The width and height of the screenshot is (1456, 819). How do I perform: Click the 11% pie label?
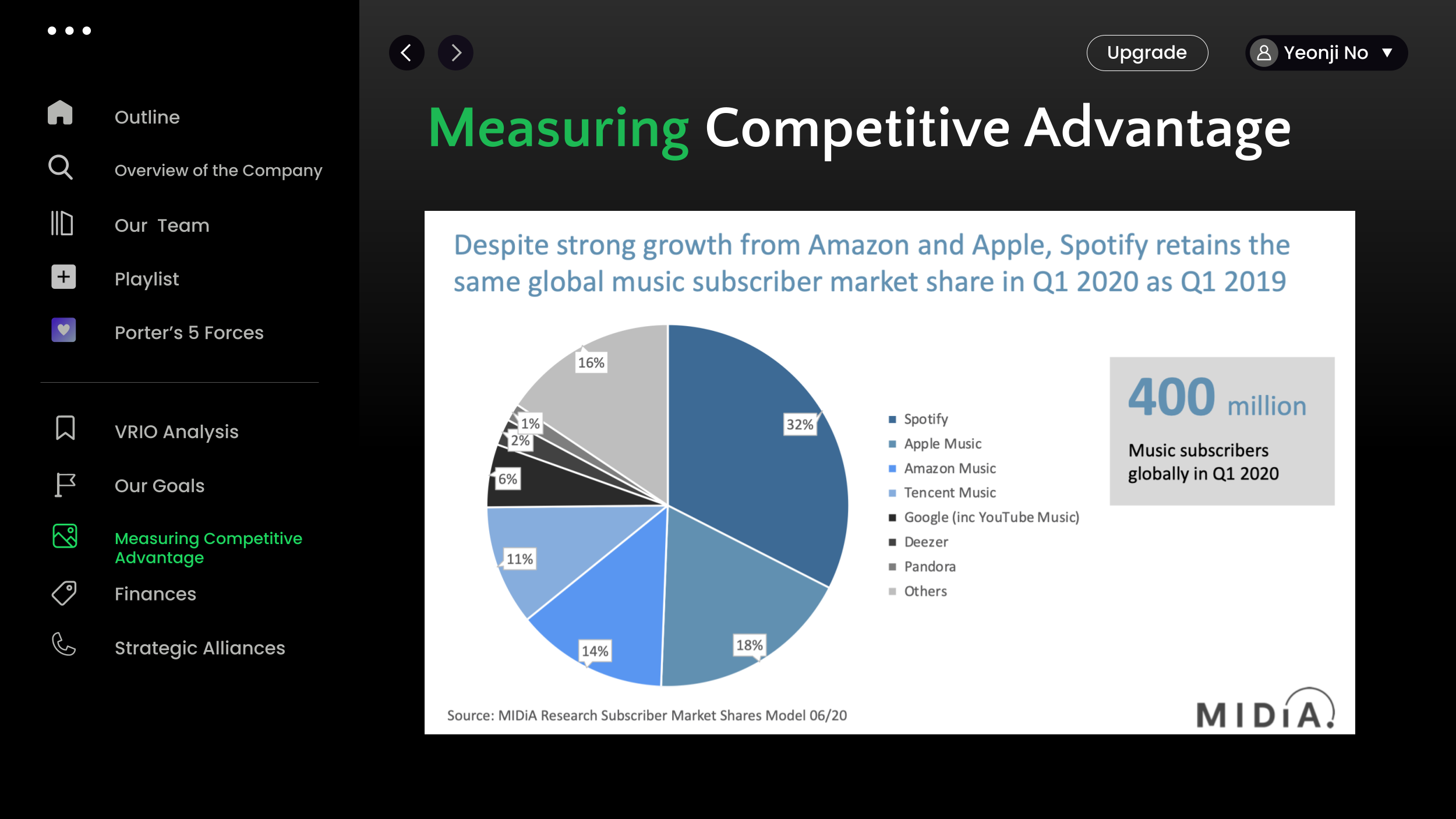(520, 559)
